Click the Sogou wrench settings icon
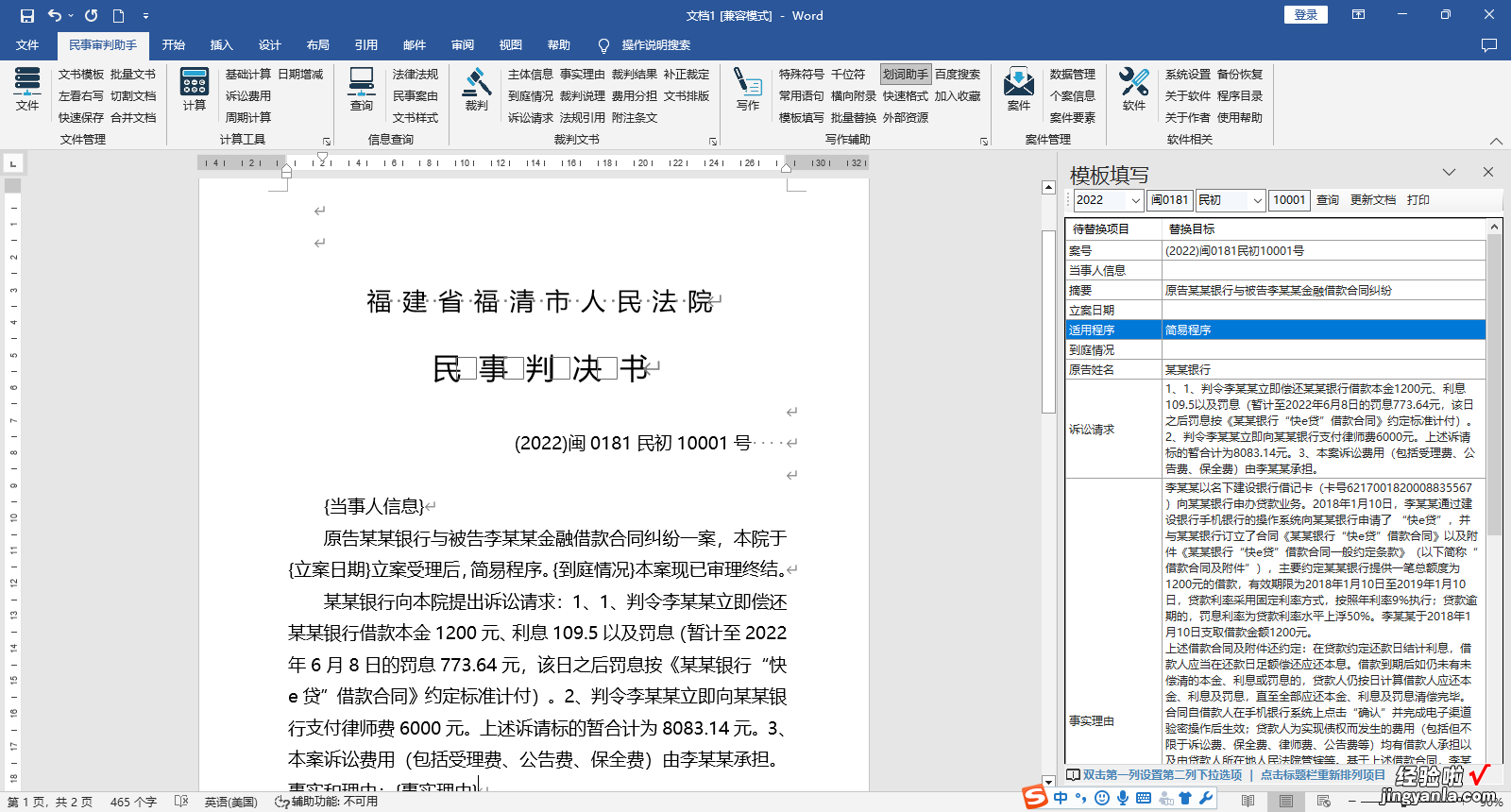This screenshot has width=1511, height=812. [1206, 798]
